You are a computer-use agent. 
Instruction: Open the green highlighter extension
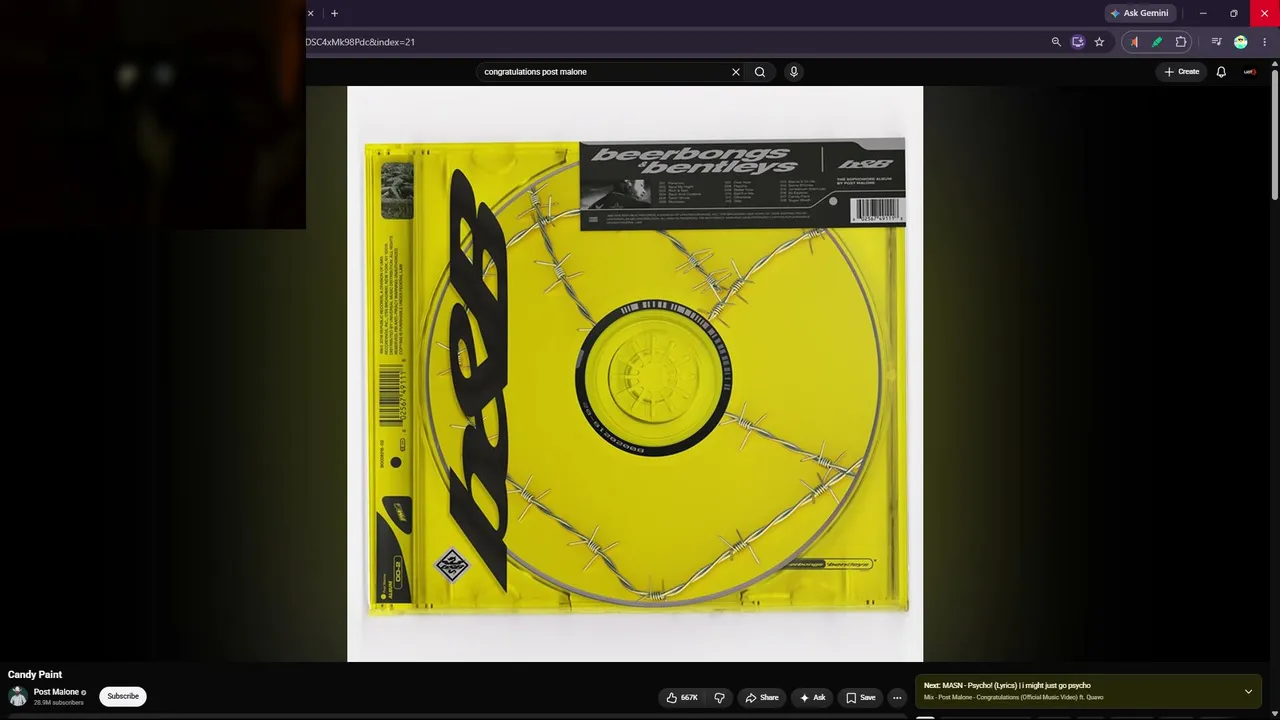pyautogui.click(x=1157, y=42)
